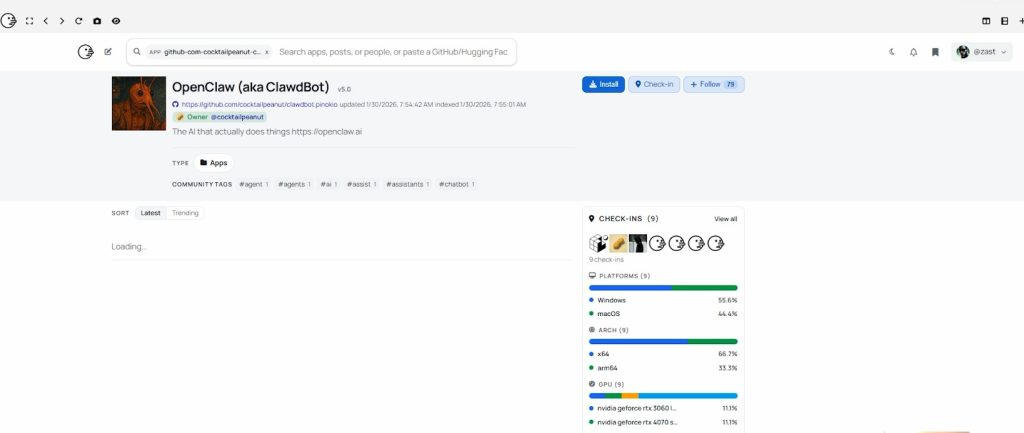Click the face logo next to the search bar
Image resolution: width=1024 pixels, height=433 pixels.
(86, 52)
